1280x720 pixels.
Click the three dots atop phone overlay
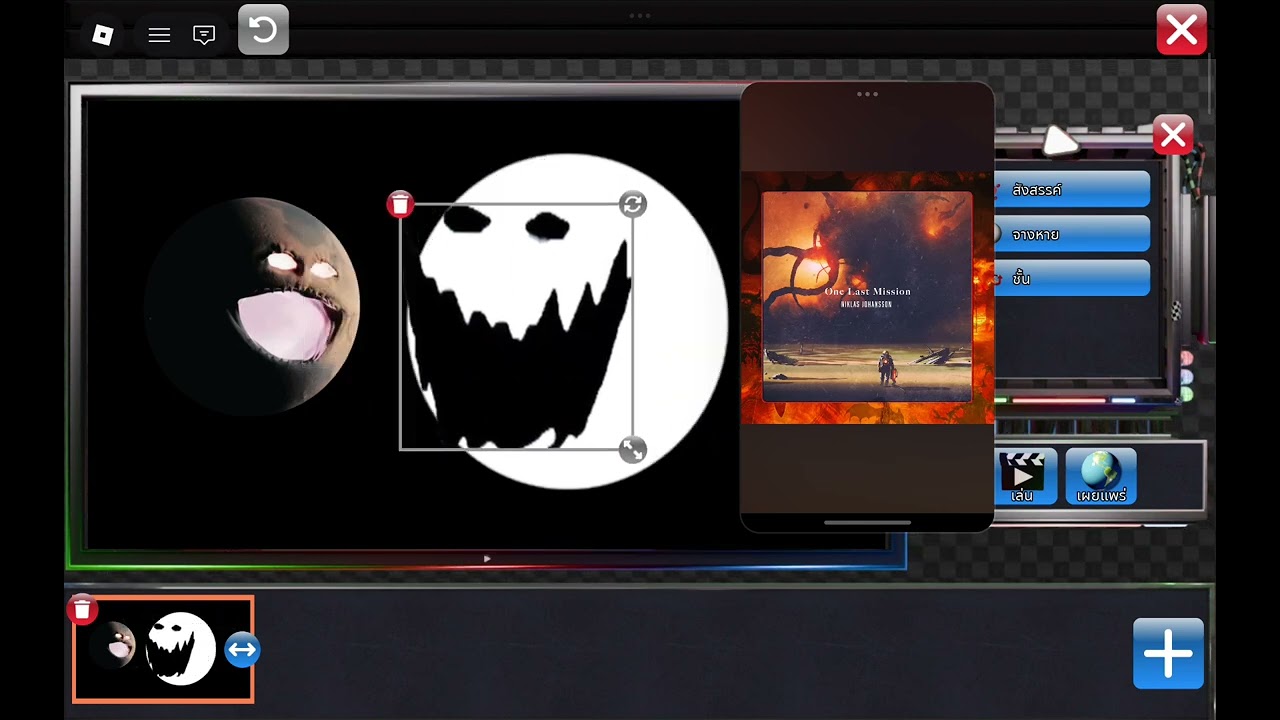[867, 94]
